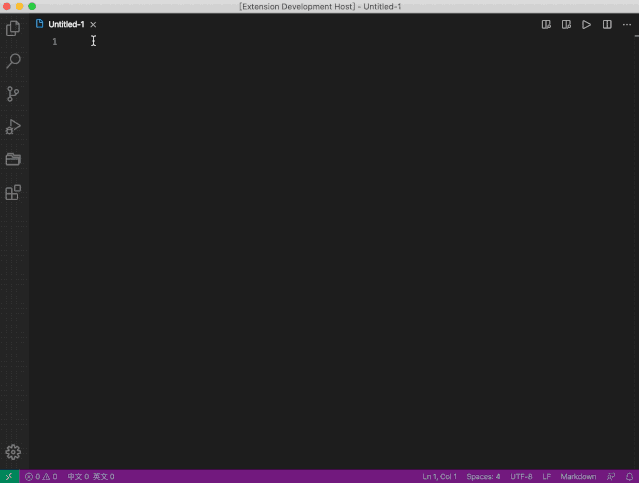The width and height of the screenshot is (639, 483).
Task: Click the remote window indicator in status bar
Action: click(9, 476)
